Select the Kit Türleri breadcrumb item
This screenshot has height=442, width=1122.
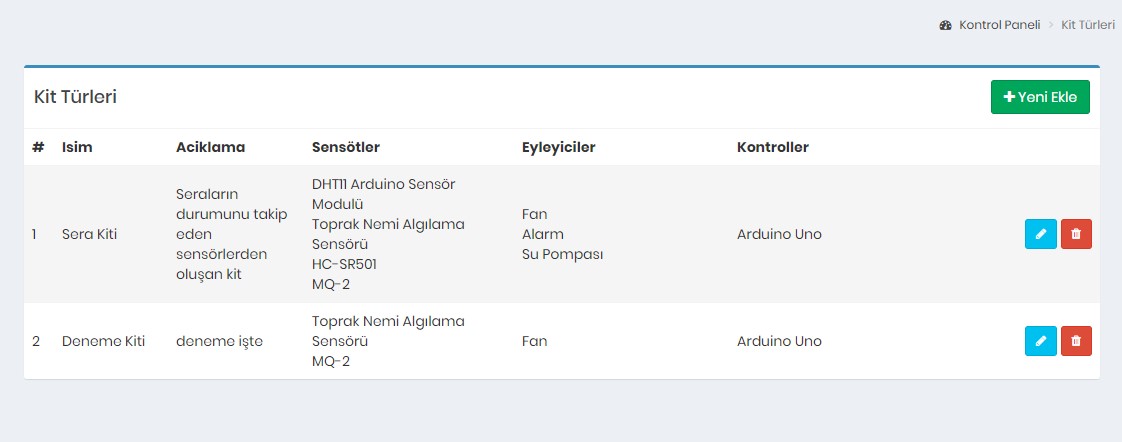pos(1088,25)
